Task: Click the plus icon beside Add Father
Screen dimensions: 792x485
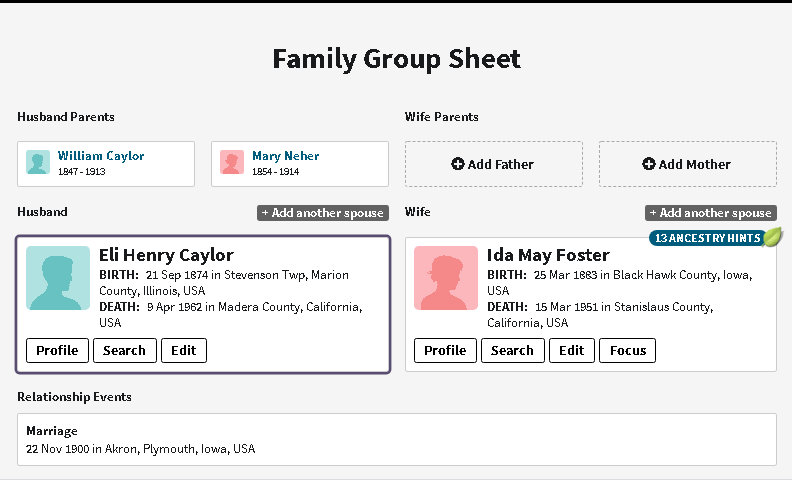Action: [x=458, y=164]
